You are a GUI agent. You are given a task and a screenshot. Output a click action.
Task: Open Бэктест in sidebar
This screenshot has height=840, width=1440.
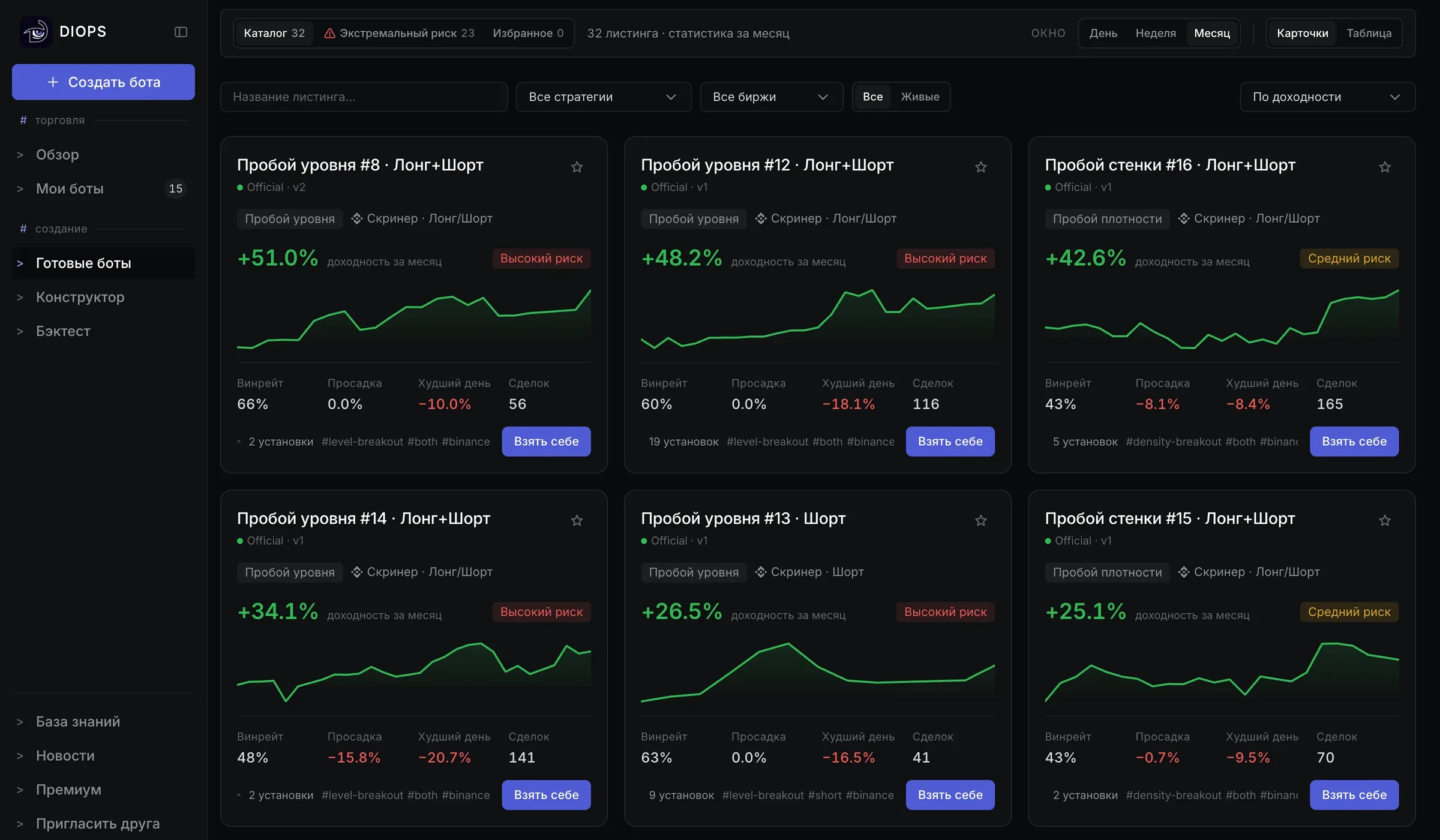pos(103,331)
